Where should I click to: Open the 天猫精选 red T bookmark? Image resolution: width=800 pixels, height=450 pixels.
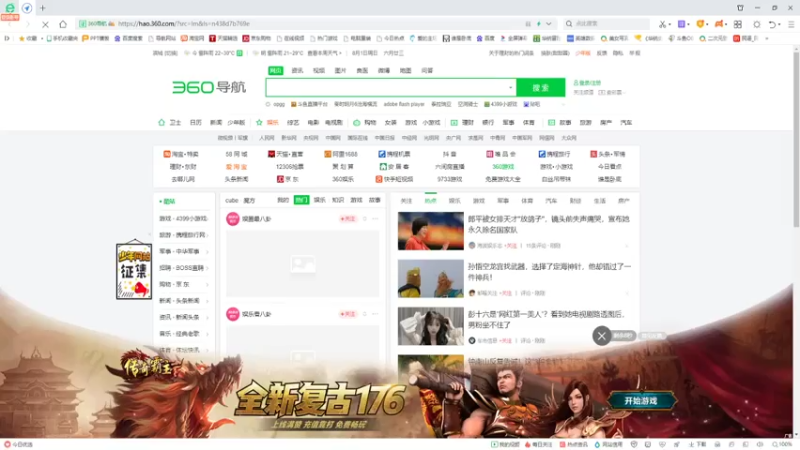pyautogui.click(x=213, y=38)
